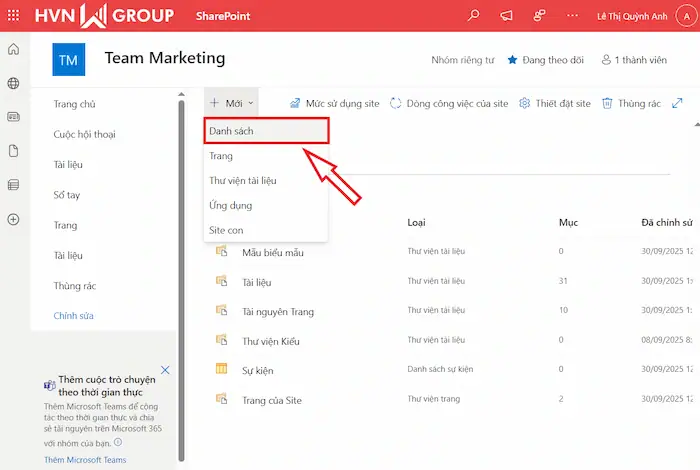
Task: Click Thêm Microsoft Teams link
Action: click(x=85, y=460)
